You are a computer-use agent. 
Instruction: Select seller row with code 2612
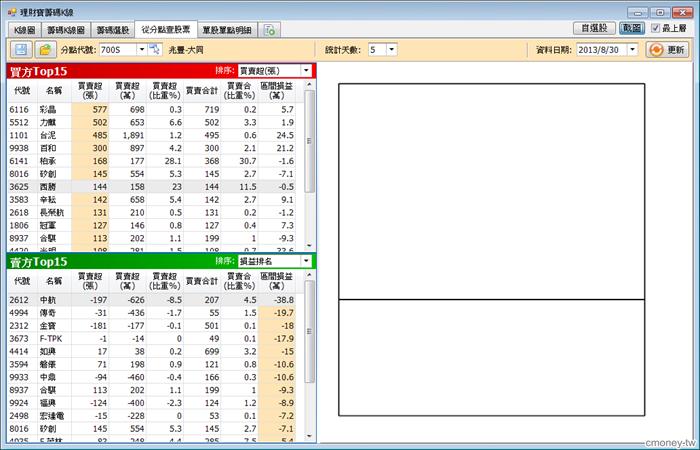click(x=151, y=300)
